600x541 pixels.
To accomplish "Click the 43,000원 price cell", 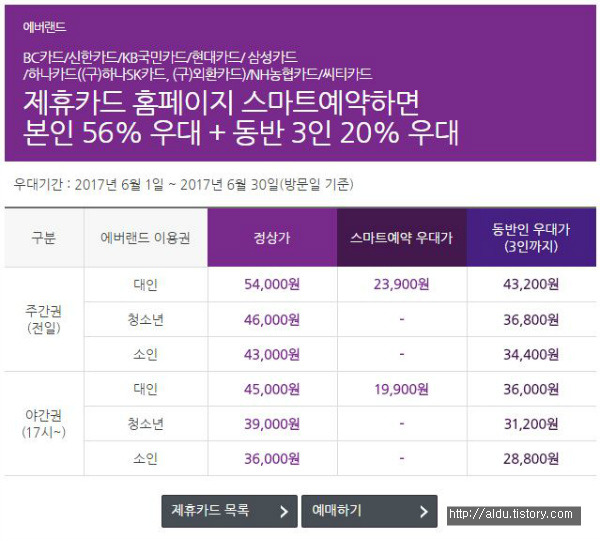I will pos(272,354).
